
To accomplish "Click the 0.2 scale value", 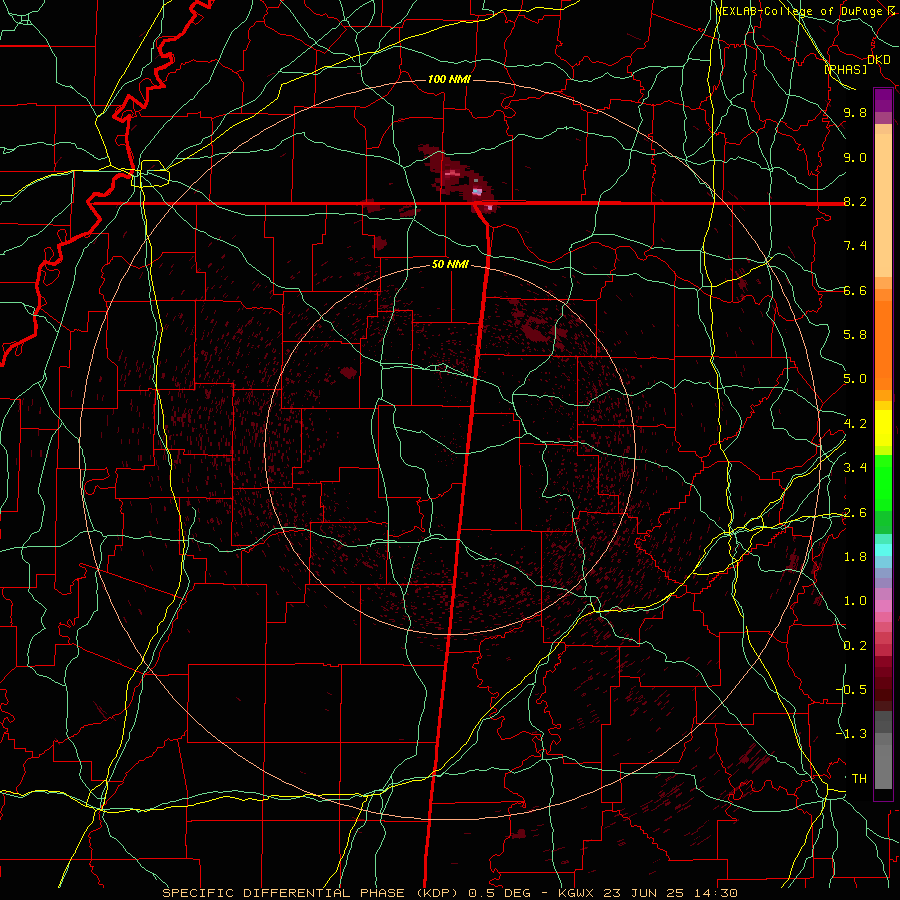I will click(x=855, y=646).
